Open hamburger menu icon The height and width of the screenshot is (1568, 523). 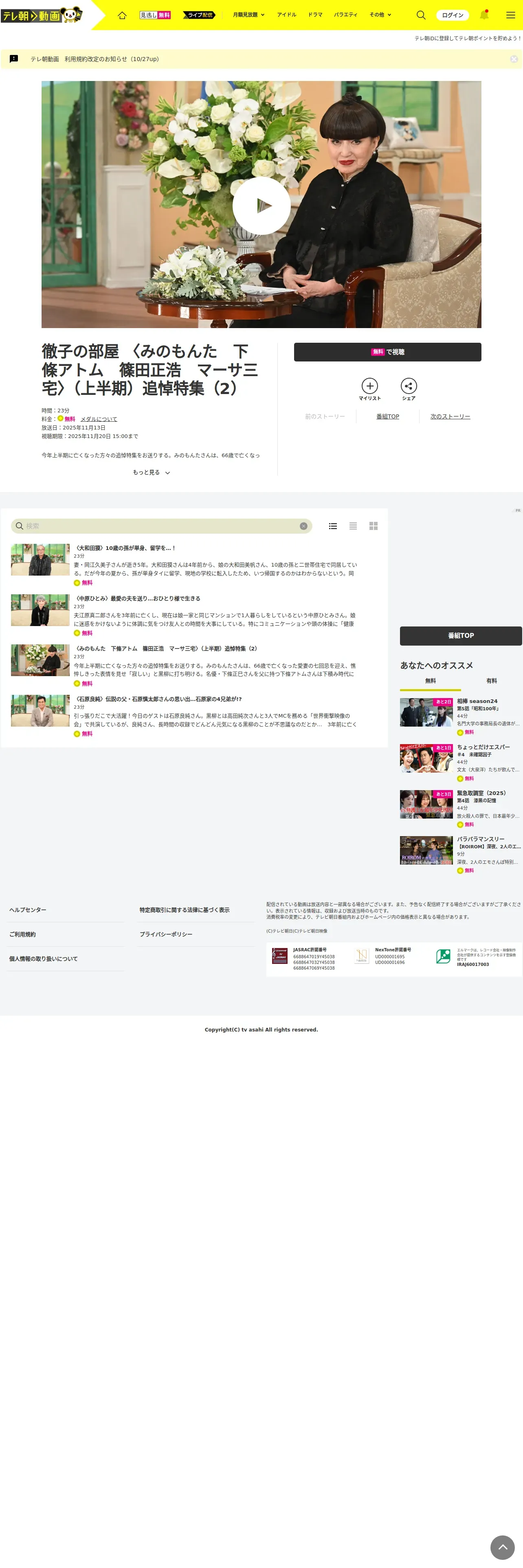(x=511, y=15)
